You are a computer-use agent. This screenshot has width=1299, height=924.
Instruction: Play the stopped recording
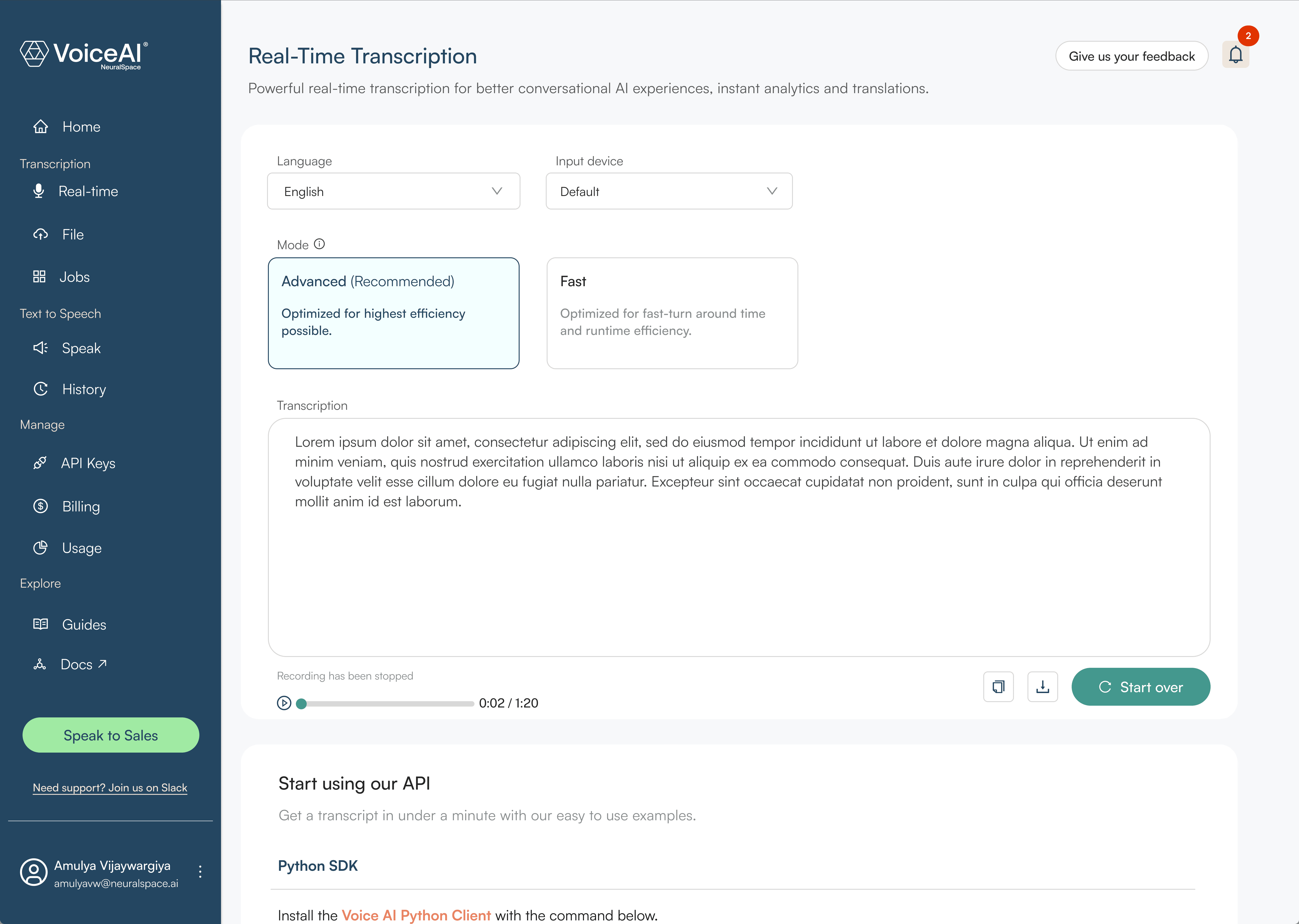(284, 703)
